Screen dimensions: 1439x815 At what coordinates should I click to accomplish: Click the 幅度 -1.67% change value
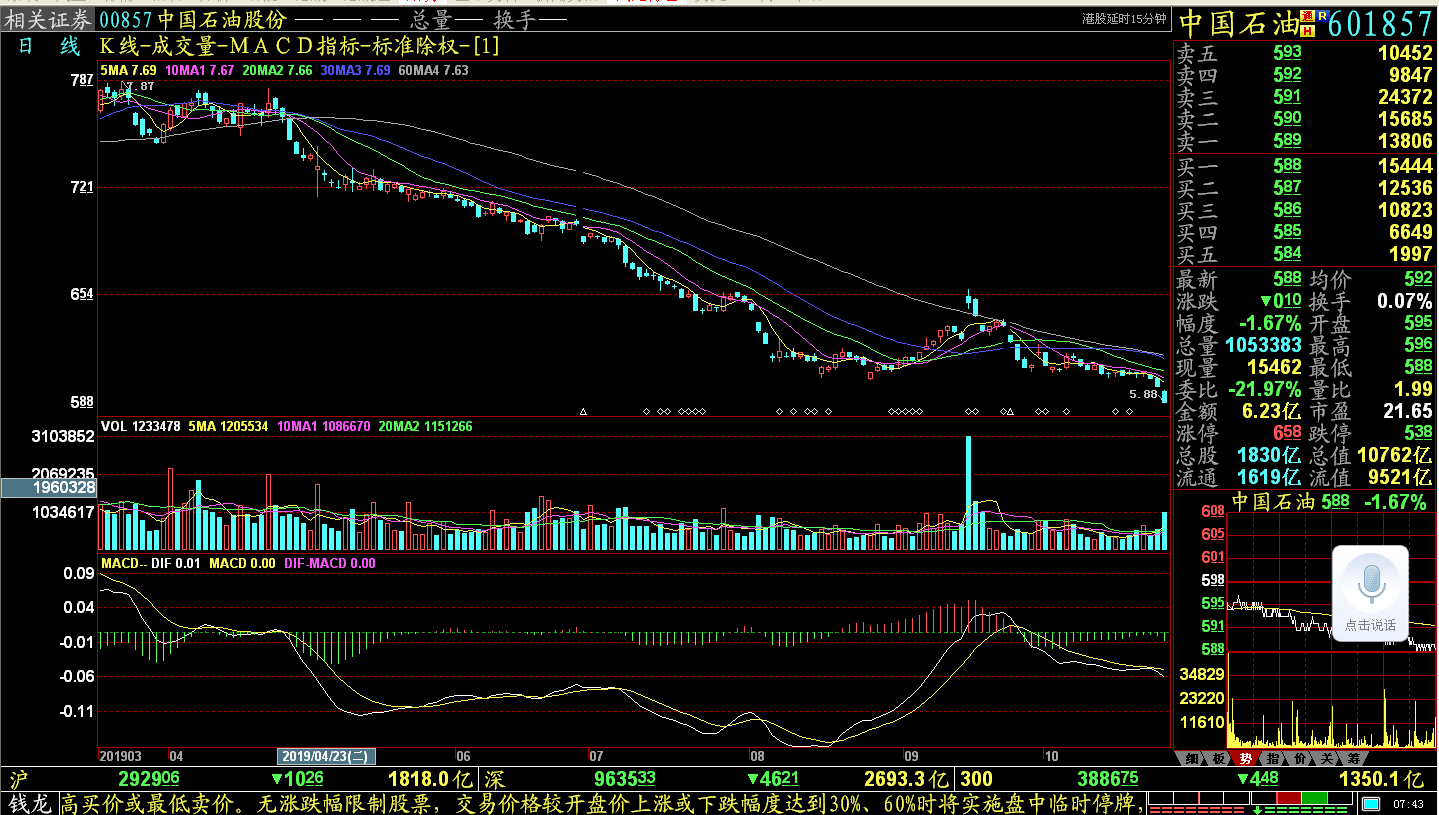tap(1270, 323)
